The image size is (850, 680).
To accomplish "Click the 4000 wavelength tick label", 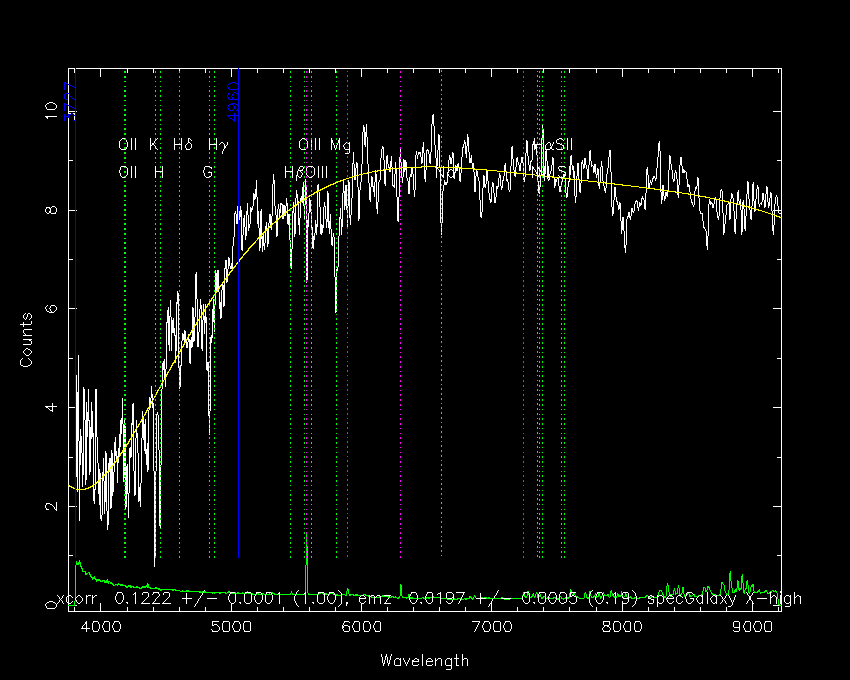I will tap(100, 627).
